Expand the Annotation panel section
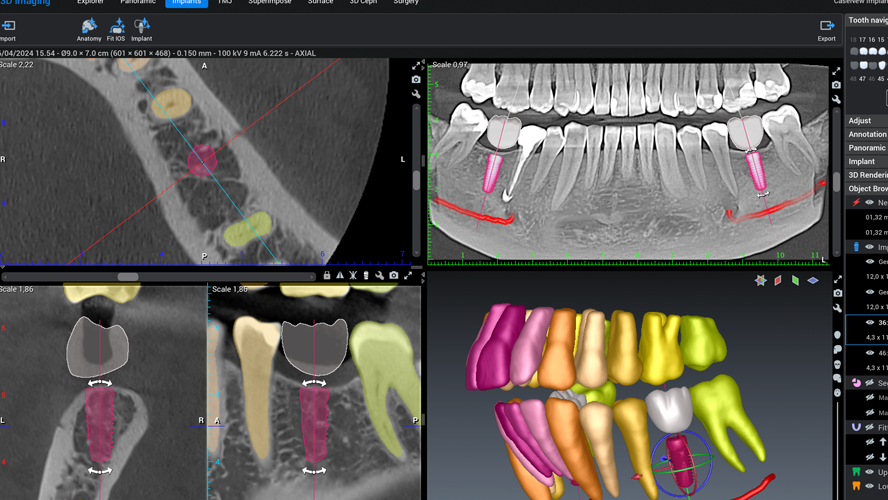Screen dimensions: 888x500 click(866, 134)
